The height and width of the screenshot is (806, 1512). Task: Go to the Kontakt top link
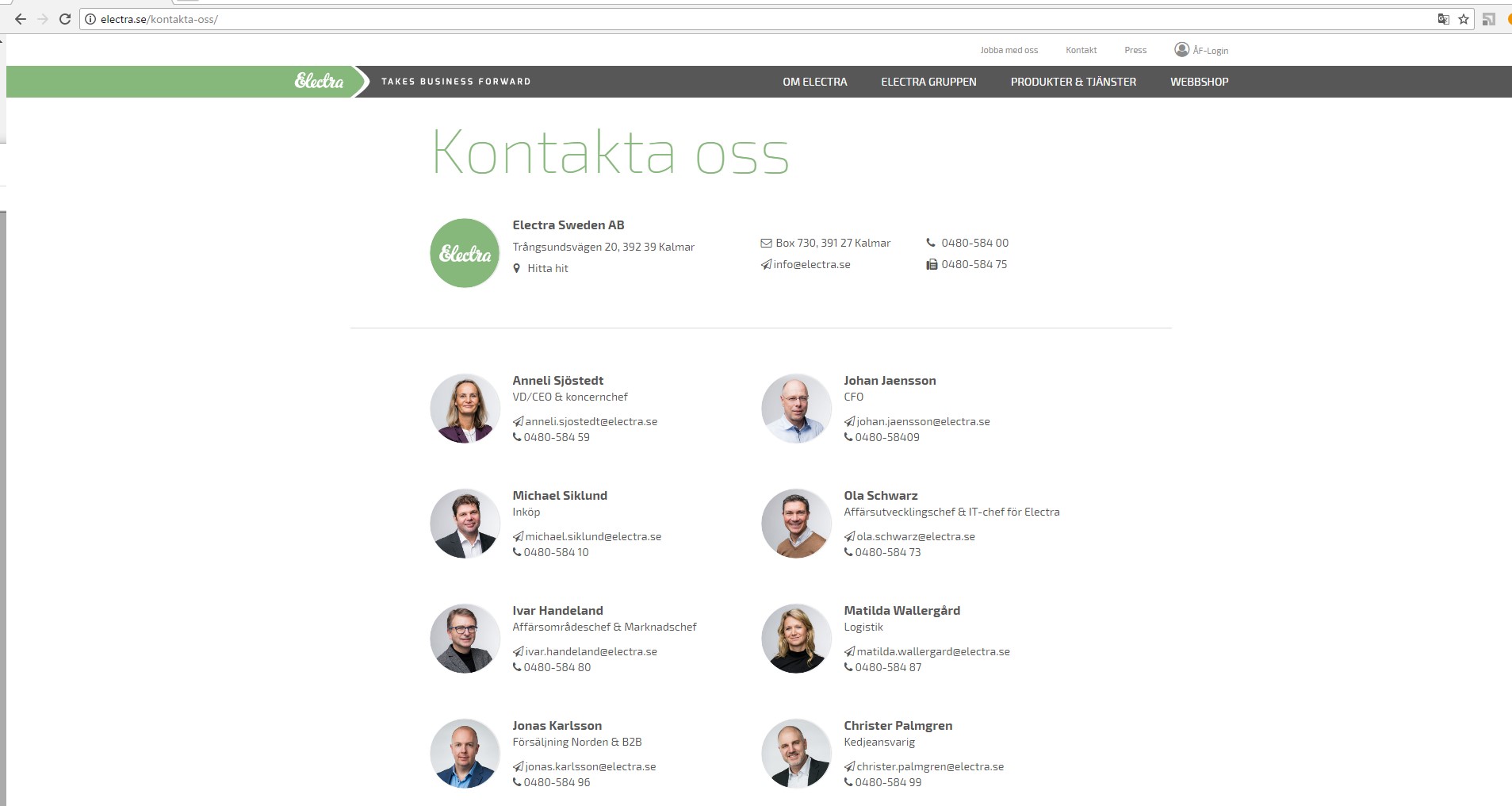tap(1081, 50)
